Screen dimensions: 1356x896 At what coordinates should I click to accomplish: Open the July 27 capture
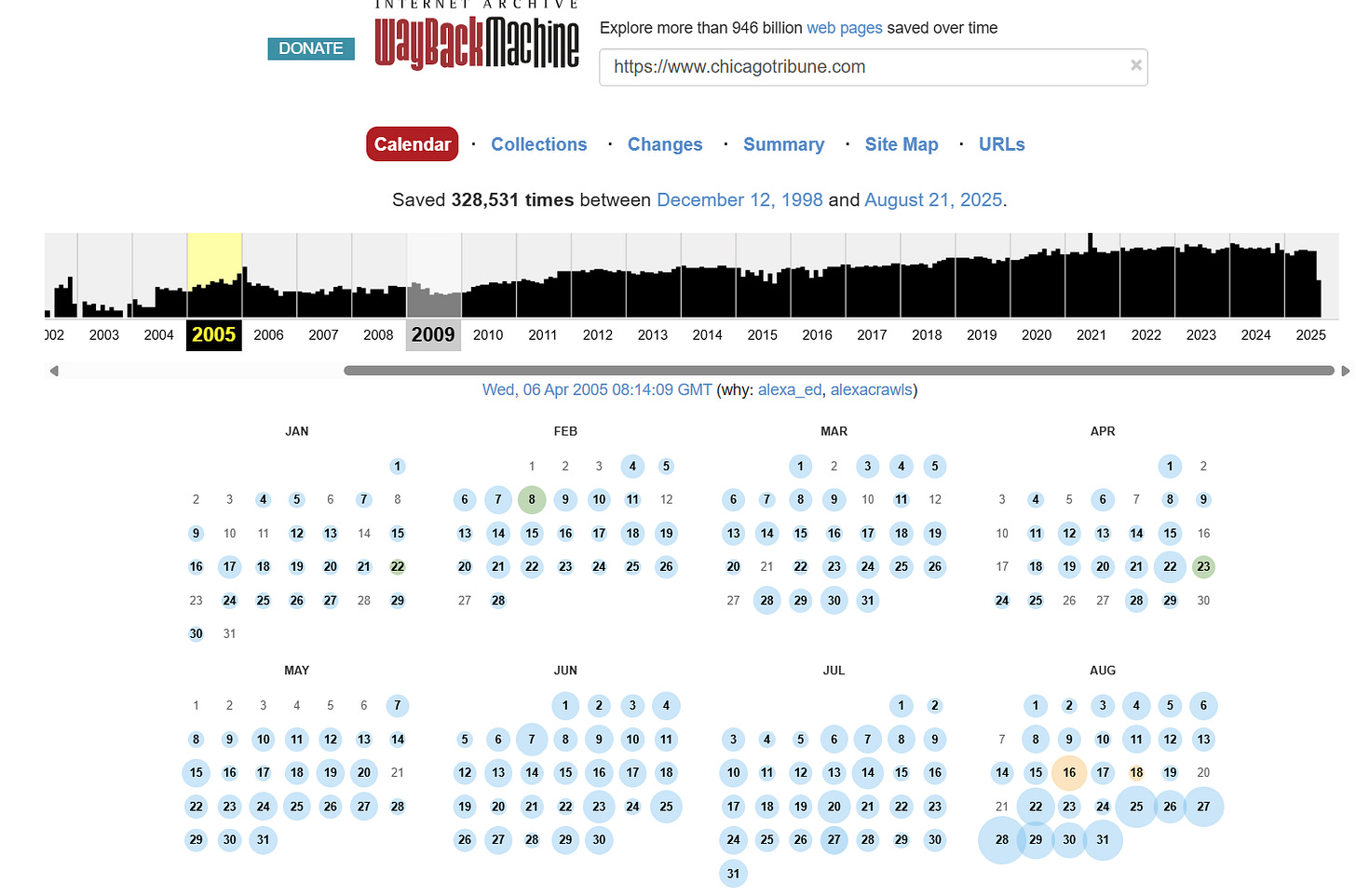tap(834, 840)
